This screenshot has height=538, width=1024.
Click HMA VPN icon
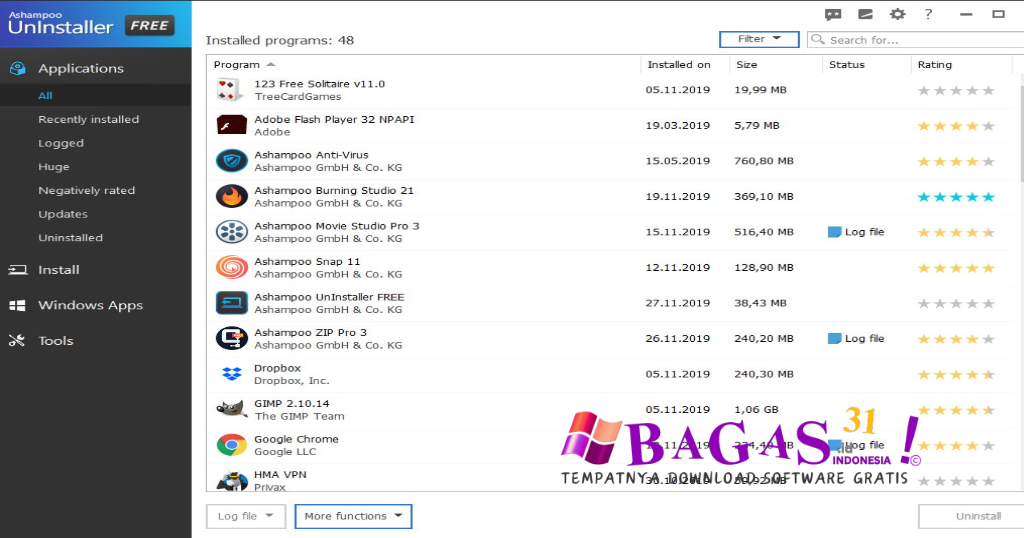click(x=231, y=482)
